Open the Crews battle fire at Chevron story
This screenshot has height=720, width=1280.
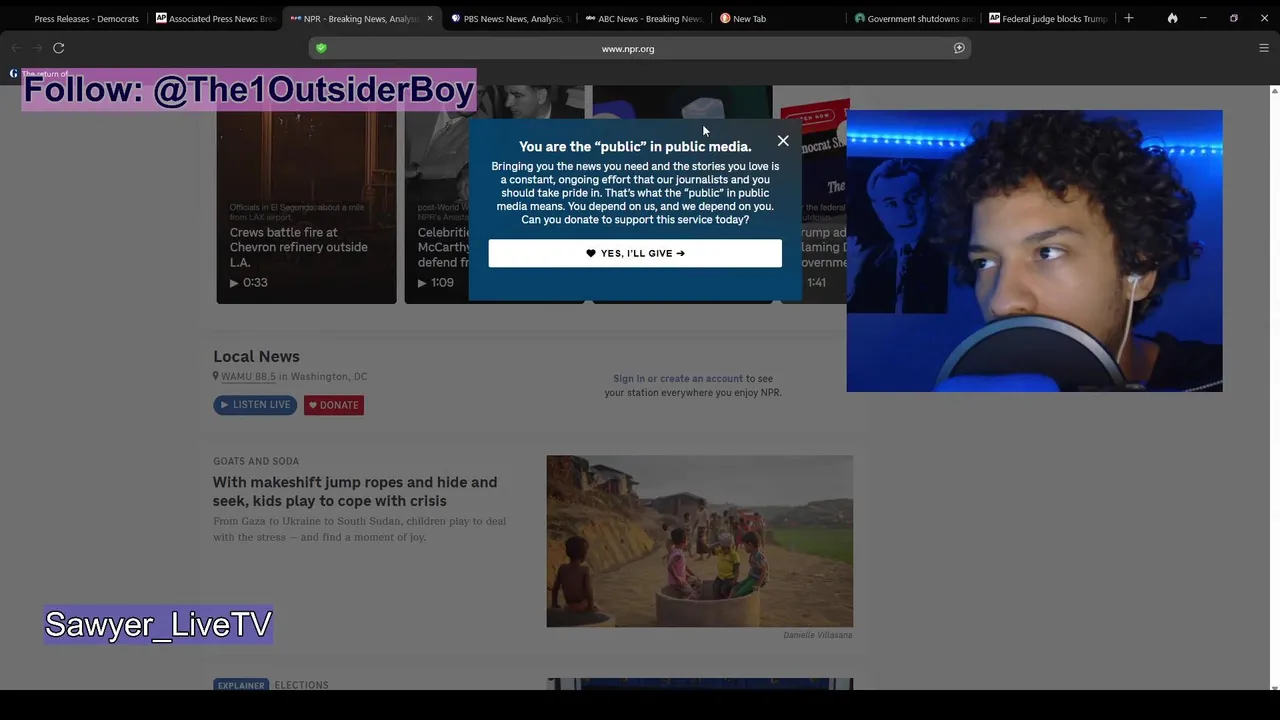[x=298, y=247]
